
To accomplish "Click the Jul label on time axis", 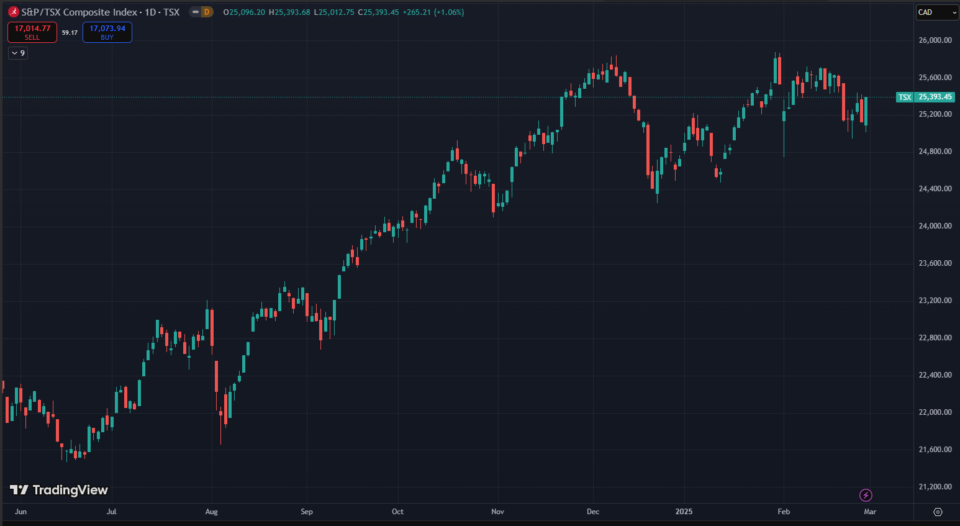I will [111, 511].
